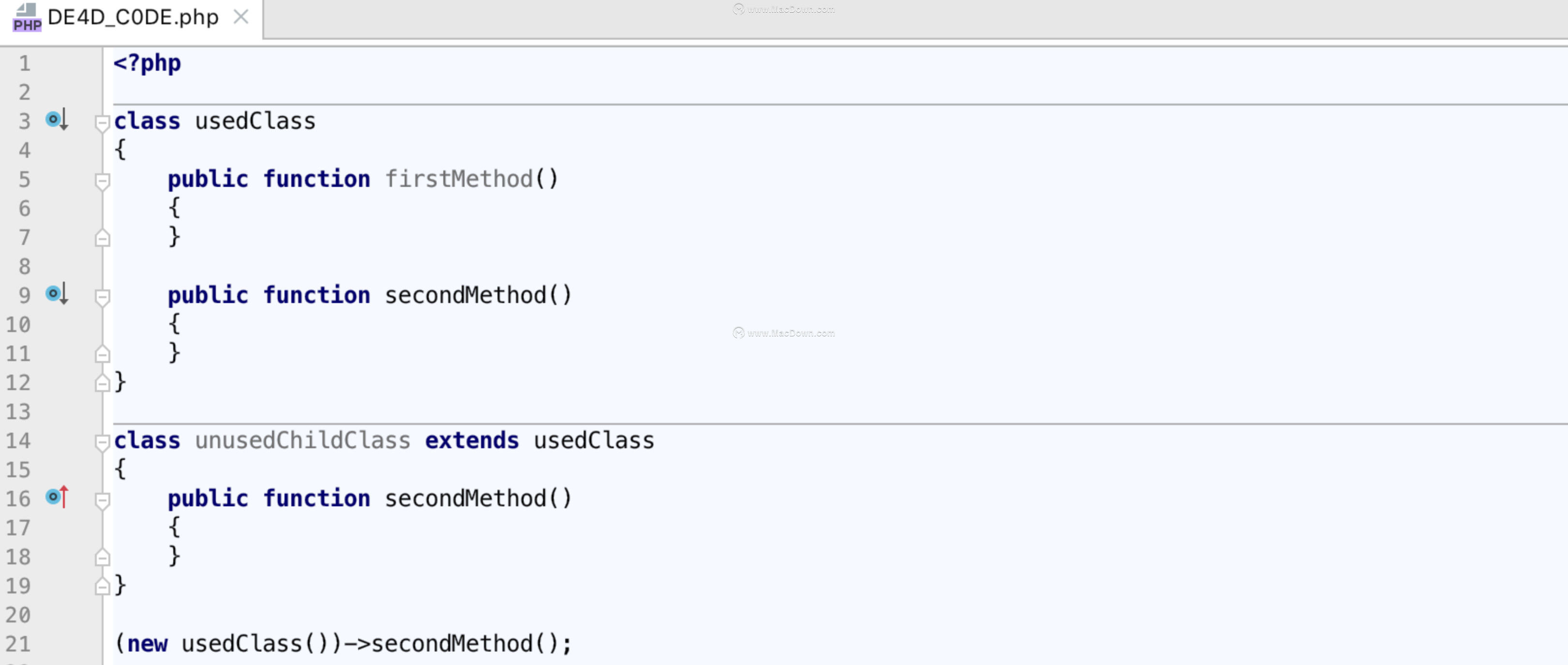The image size is (1568, 665).
Task: Click opening brace on line 15
Action: (121, 469)
